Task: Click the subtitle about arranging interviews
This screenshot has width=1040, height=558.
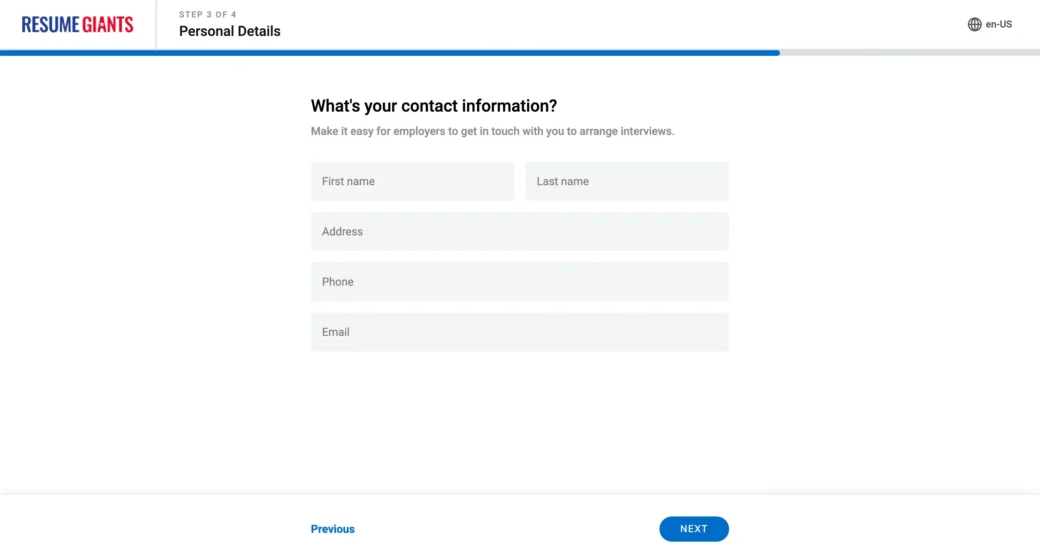Action: pyautogui.click(x=492, y=131)
